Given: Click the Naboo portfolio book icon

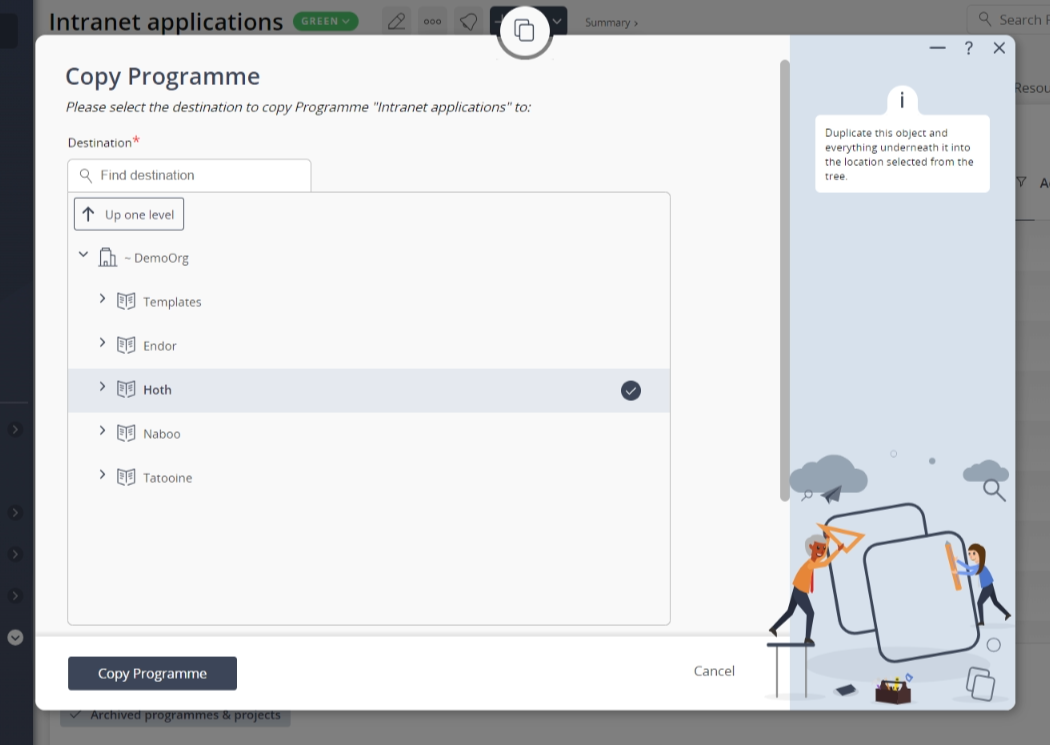Looking at the screenshot, I should pos(126,434).
